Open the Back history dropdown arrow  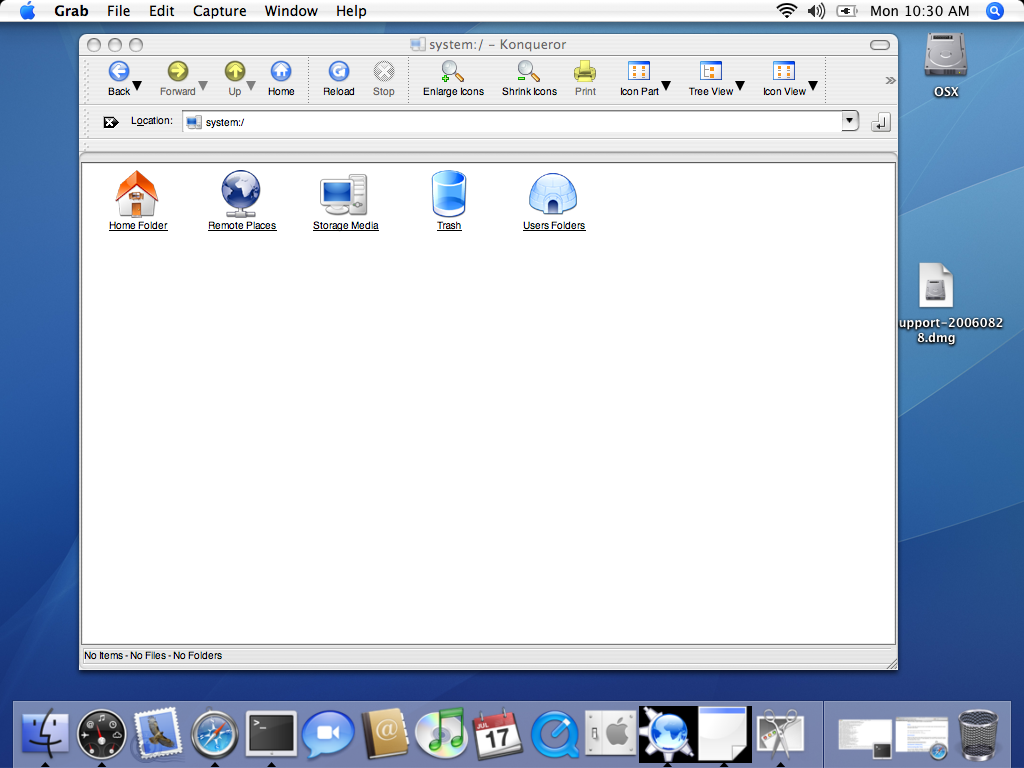click(137, 86)
